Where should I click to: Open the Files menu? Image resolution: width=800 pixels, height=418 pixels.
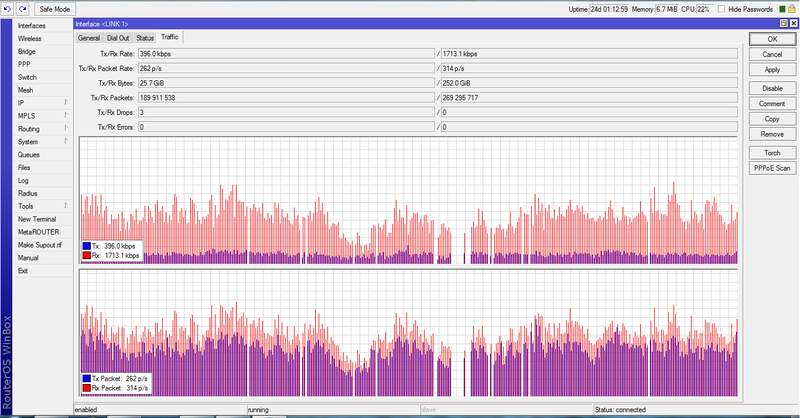pos(24,167)
